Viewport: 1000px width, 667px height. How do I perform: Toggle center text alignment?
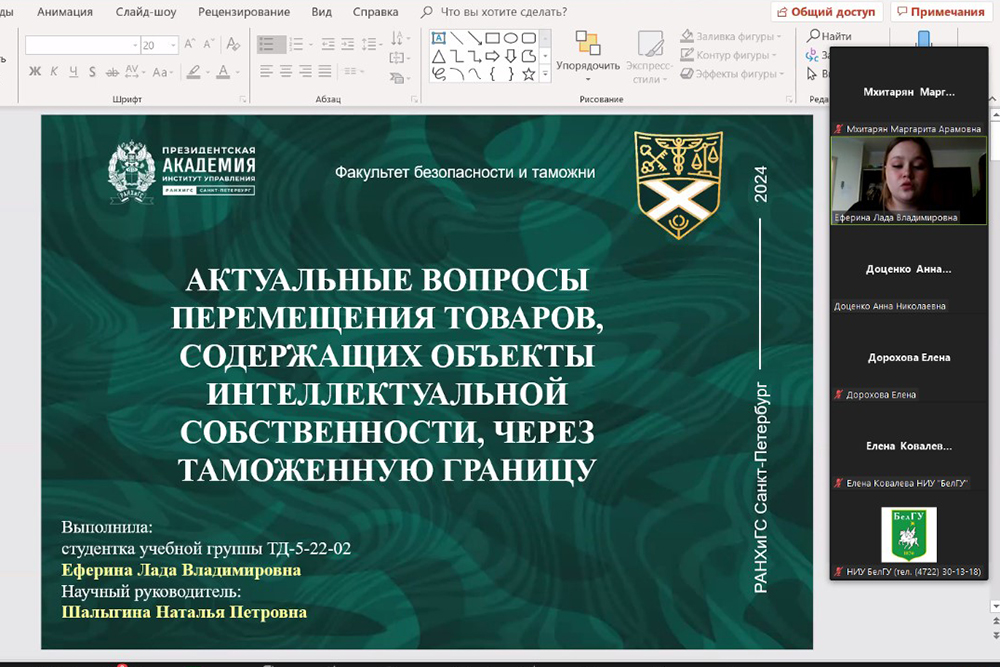(x=286, y=71)
